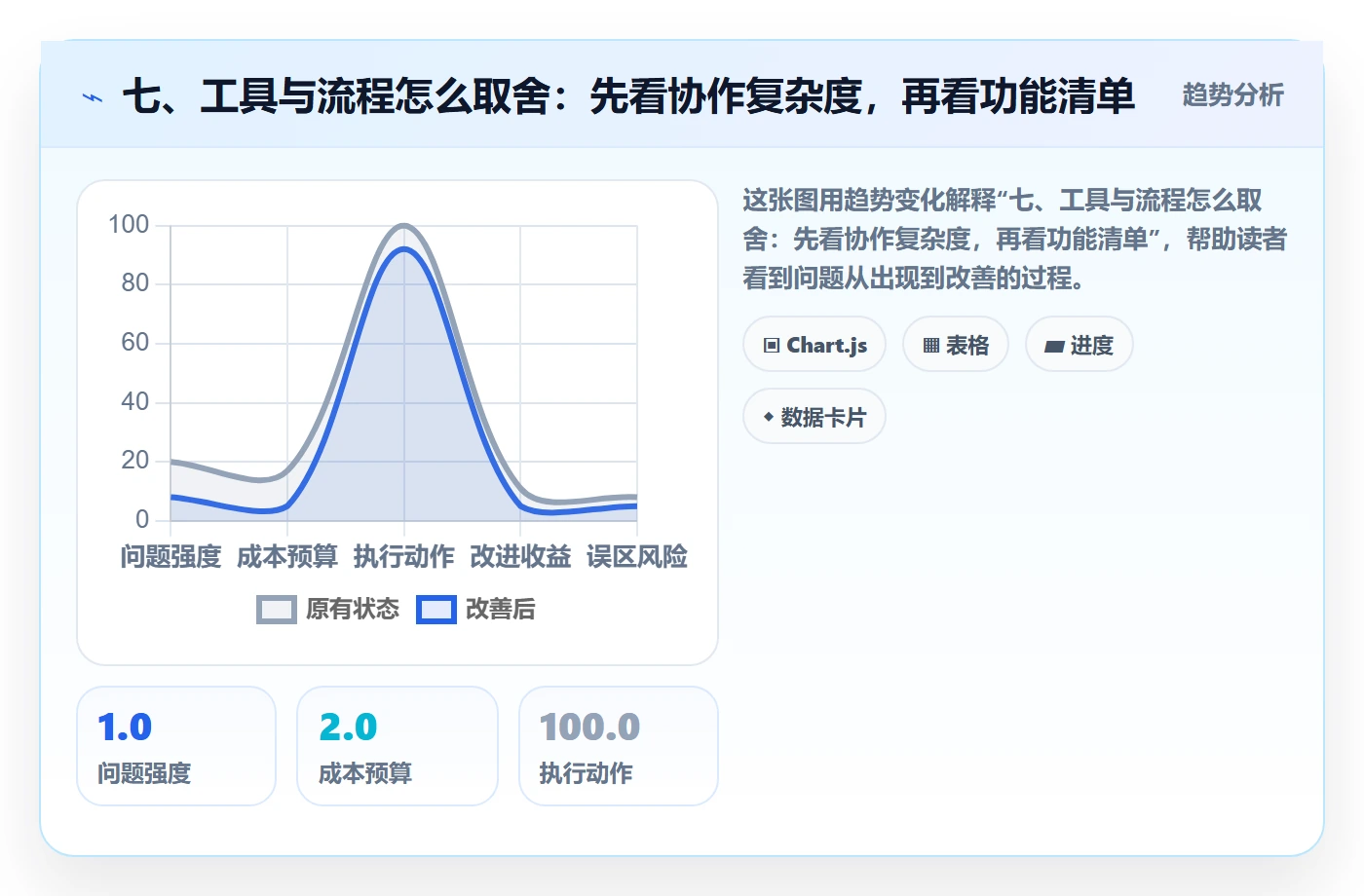Toggle the 改善后 legend swatch
The height and width of the screenshot is (896, 1364).
point(436,610)
